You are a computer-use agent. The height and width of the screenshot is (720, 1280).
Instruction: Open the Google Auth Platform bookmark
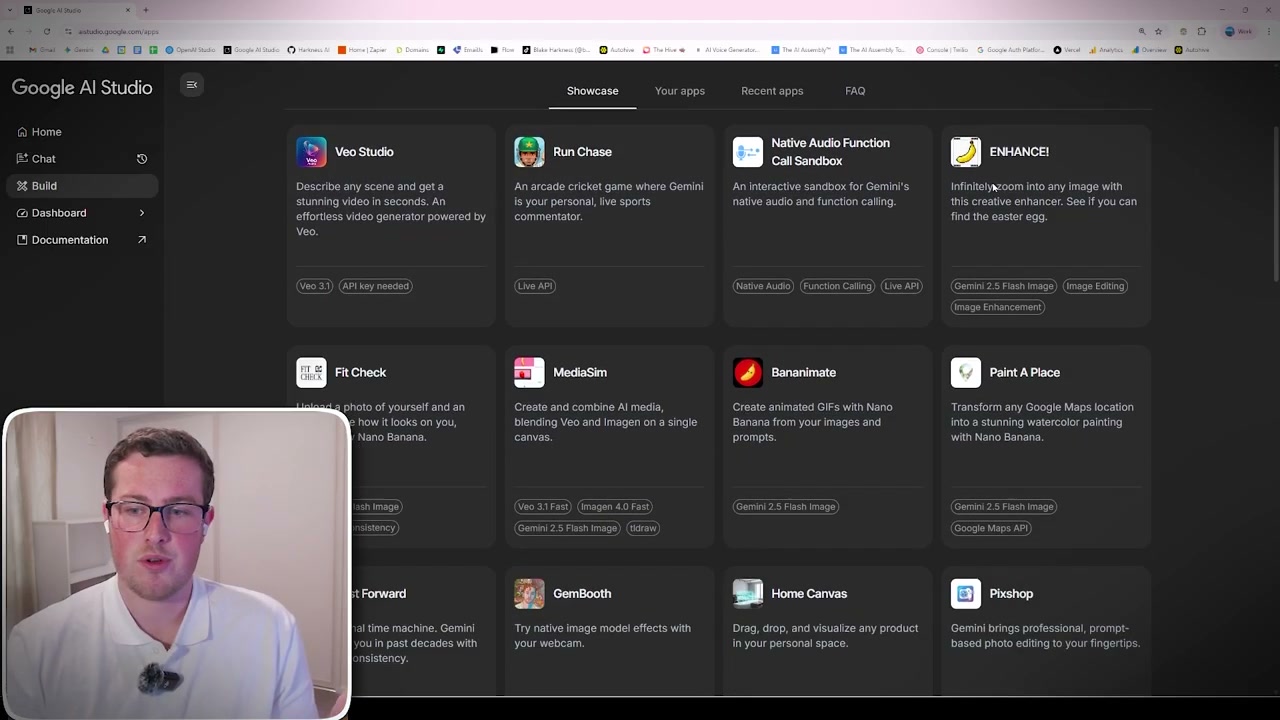[x=1011, y=50]
